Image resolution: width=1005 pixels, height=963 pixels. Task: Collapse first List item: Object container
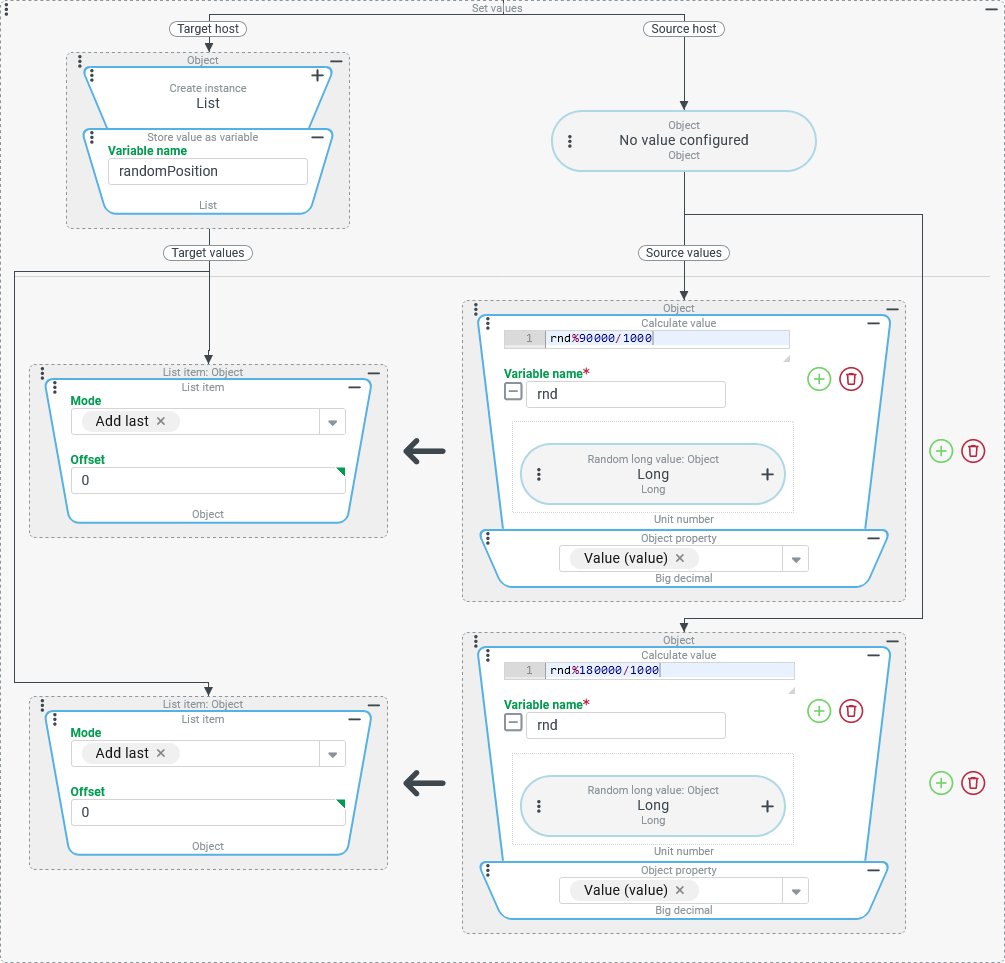(374, 373)
